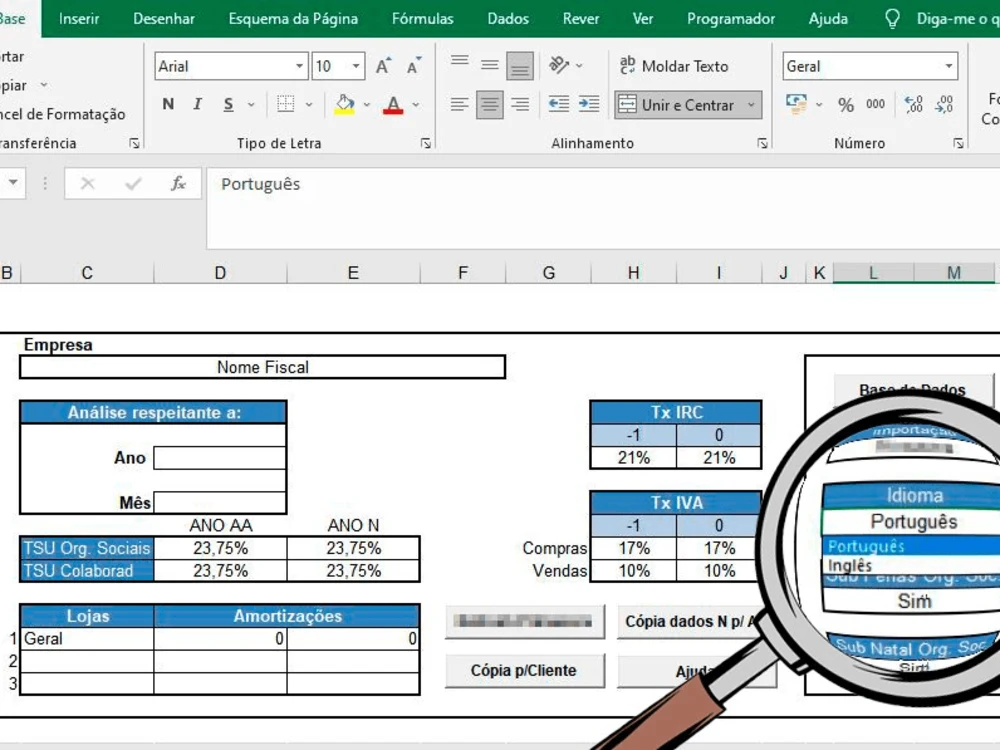The image size is (1000, 750).
Task: Open the orientation dropdown arrow
Action: [579, 65]
